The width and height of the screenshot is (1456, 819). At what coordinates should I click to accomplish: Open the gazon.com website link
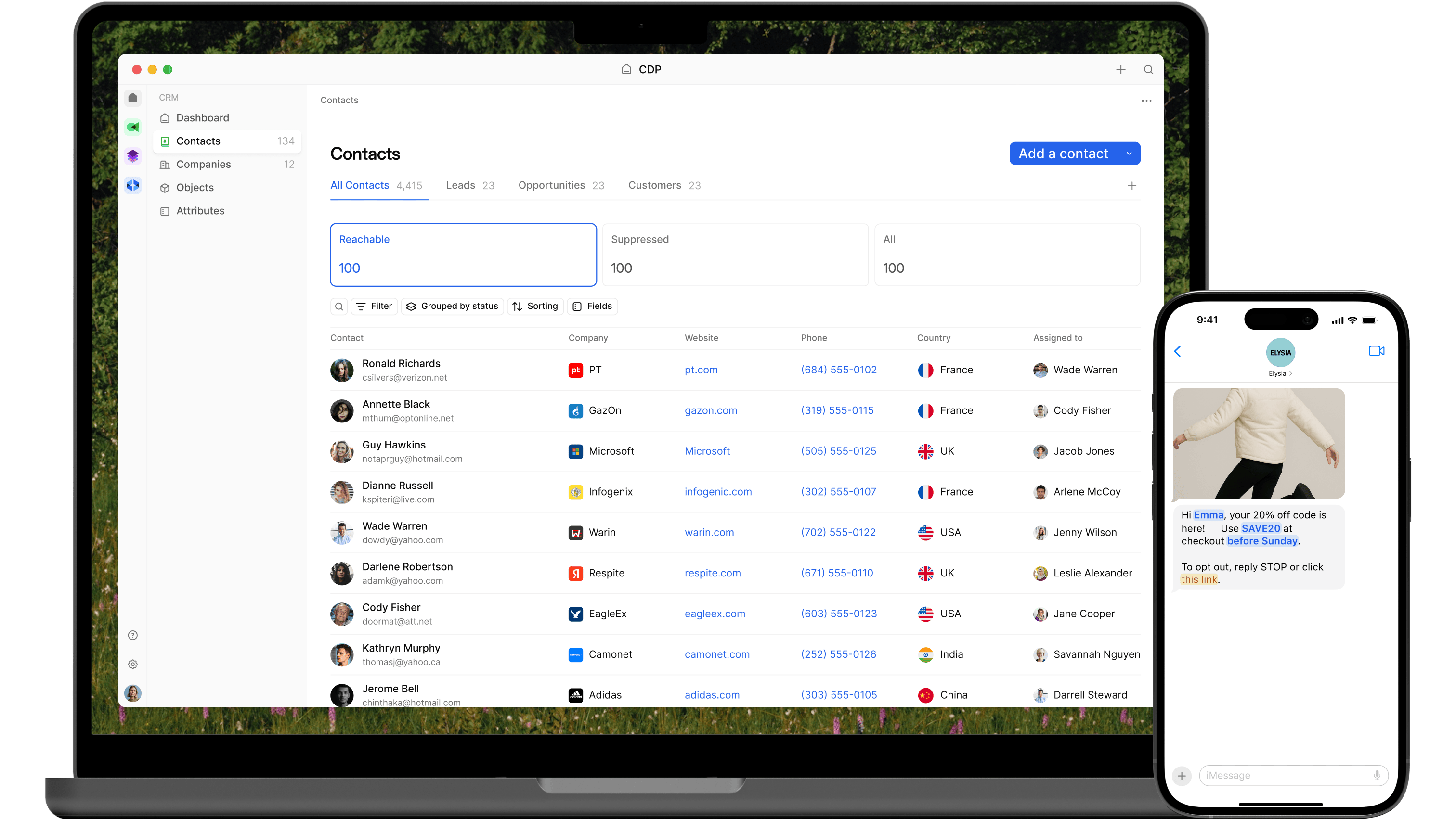711,410
